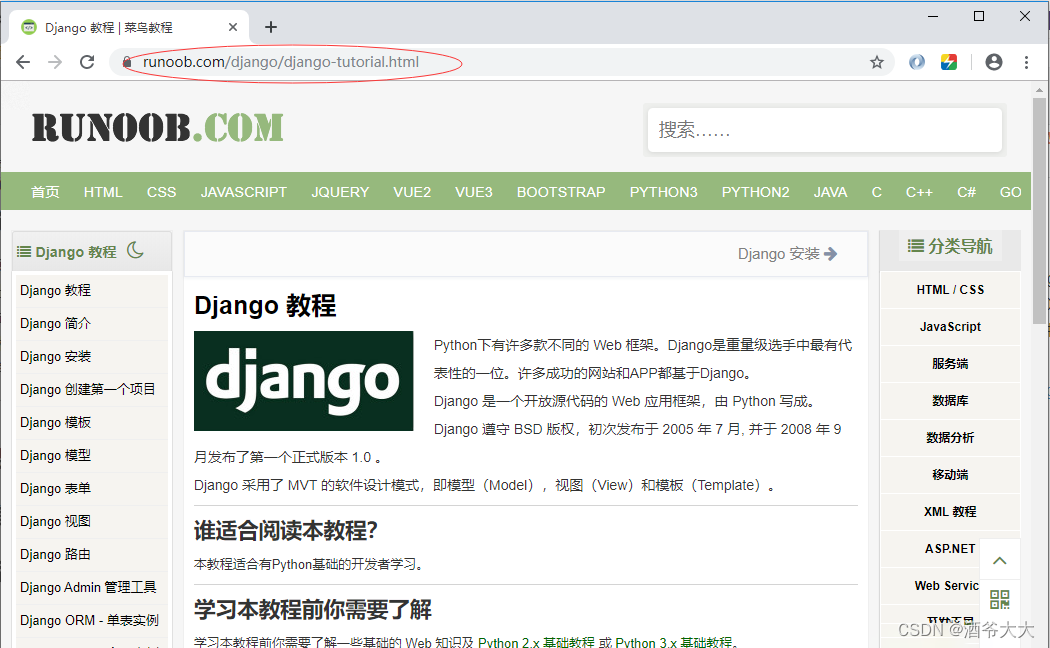Select JAVASCRIPT in the navigation bar

coord(243,191)
